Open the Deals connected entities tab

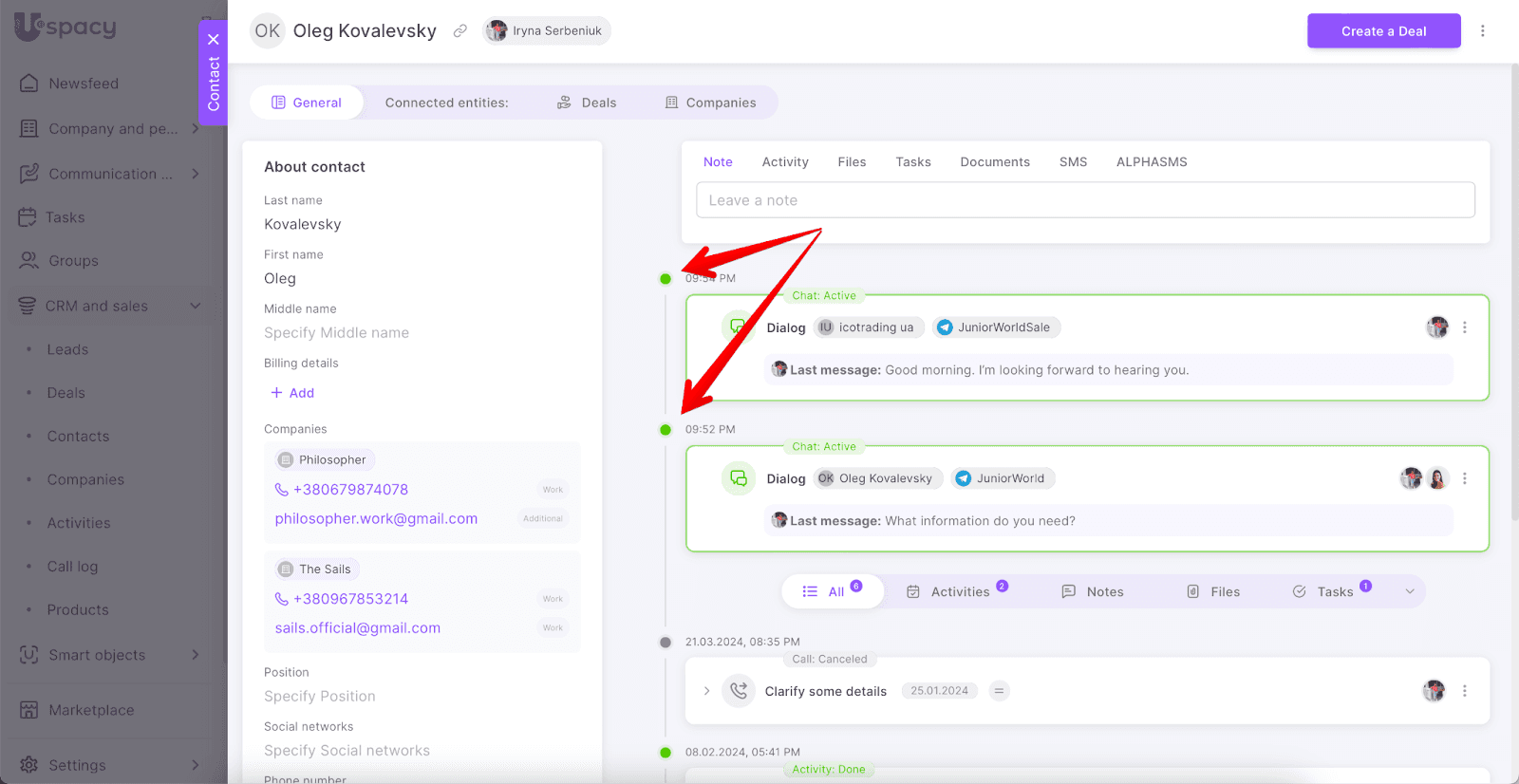tap(587, 103)
